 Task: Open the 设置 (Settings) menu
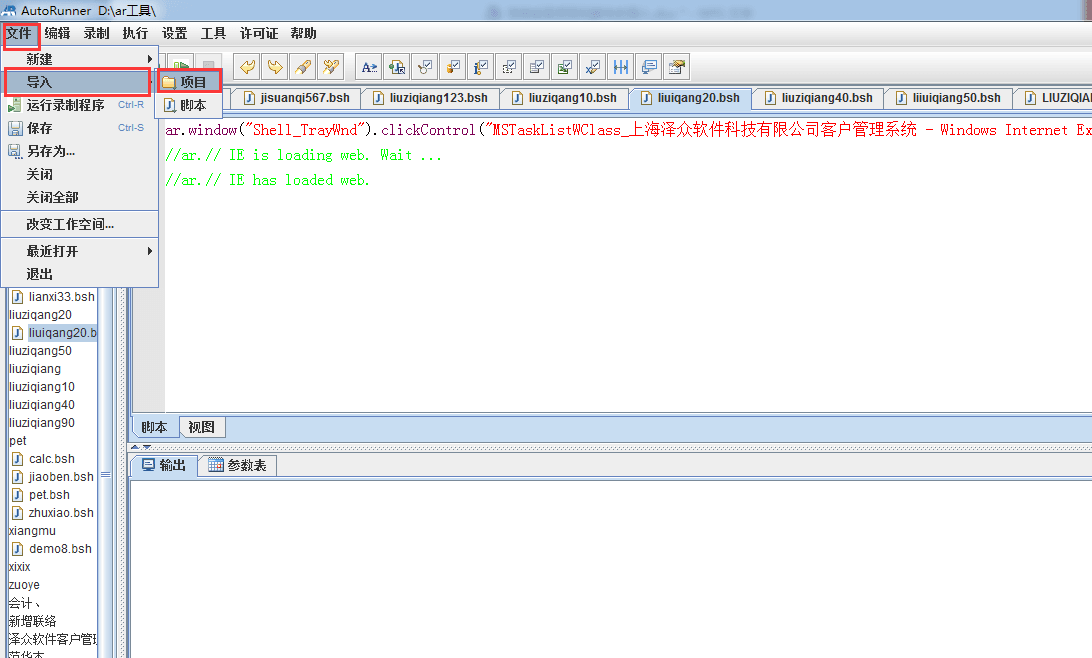[174, 33]
